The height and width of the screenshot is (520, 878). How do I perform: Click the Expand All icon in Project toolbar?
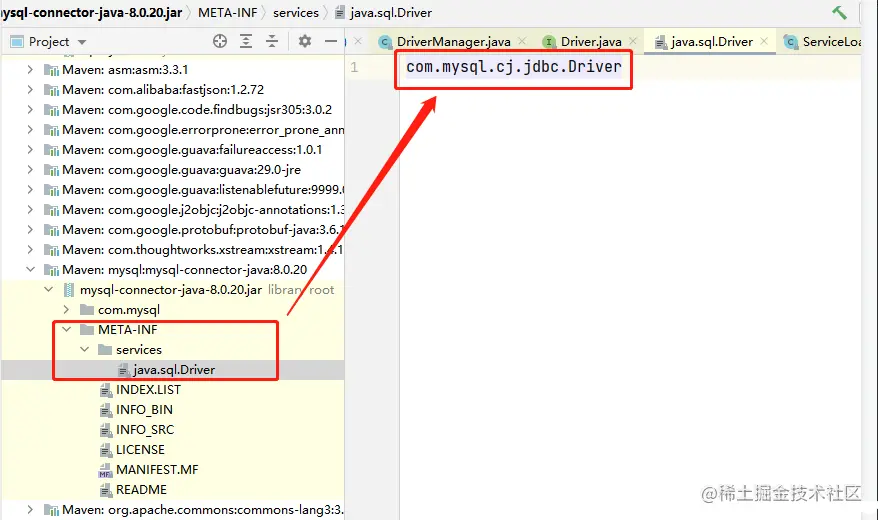(x=246, y=41)
